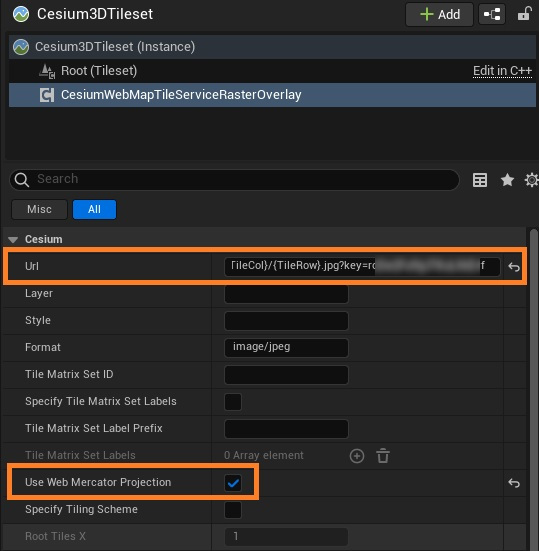The height and width of the screenshot is (551, 539).
Task: Click the '0 Array element' text
Action: click(x=264, y=455)
